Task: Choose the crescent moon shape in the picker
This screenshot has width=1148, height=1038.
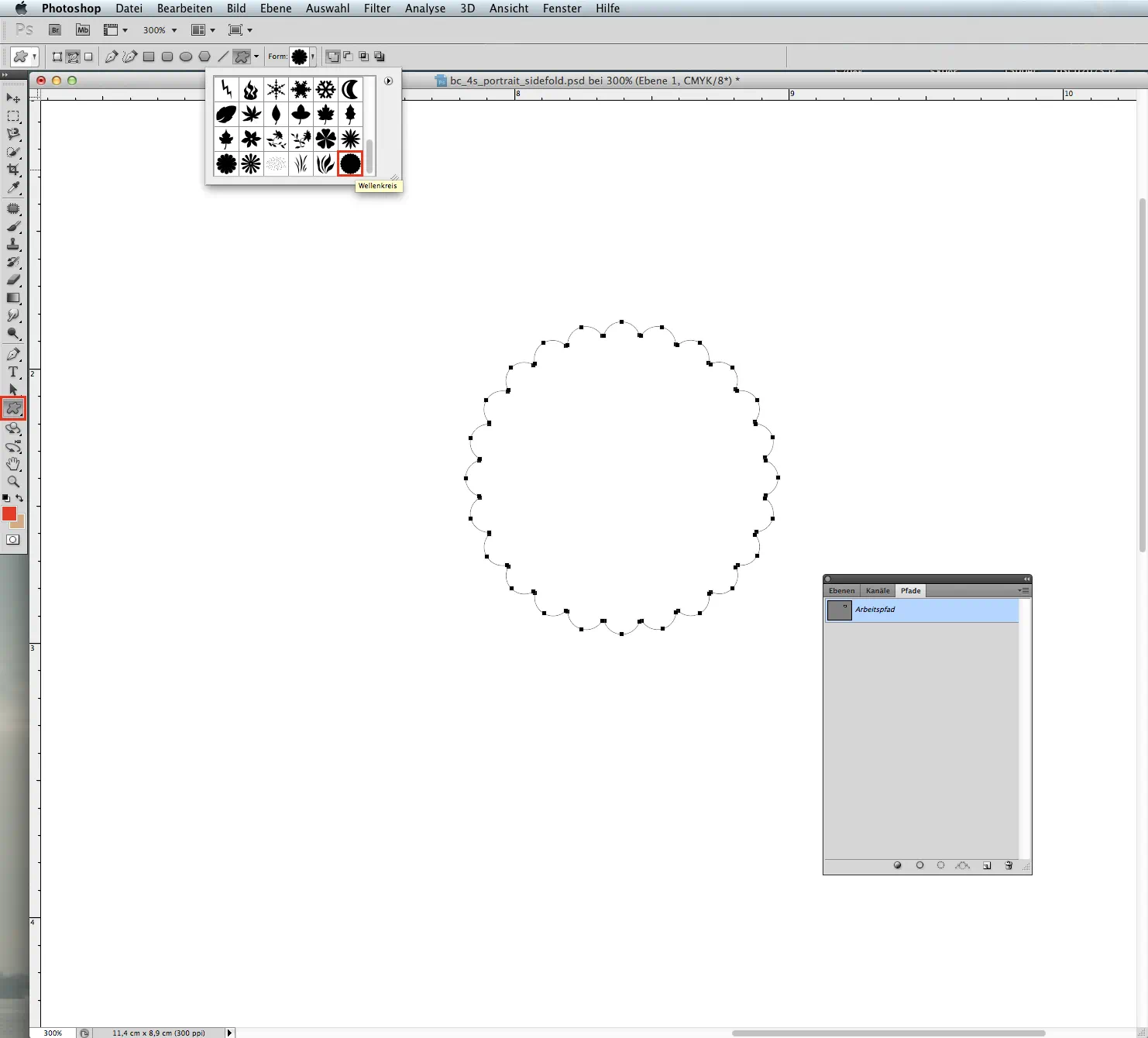Action: click(350, 90)
